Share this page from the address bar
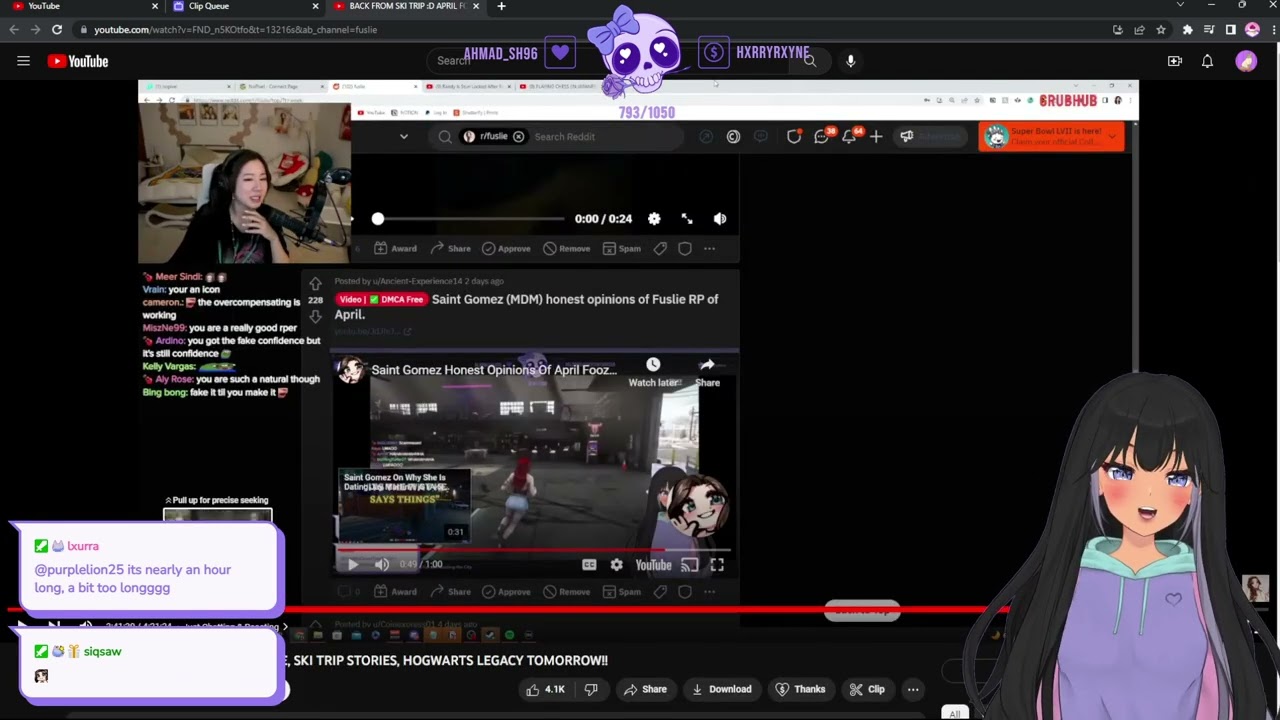Screen dimensions: 1280x720 pos(1139,30)
